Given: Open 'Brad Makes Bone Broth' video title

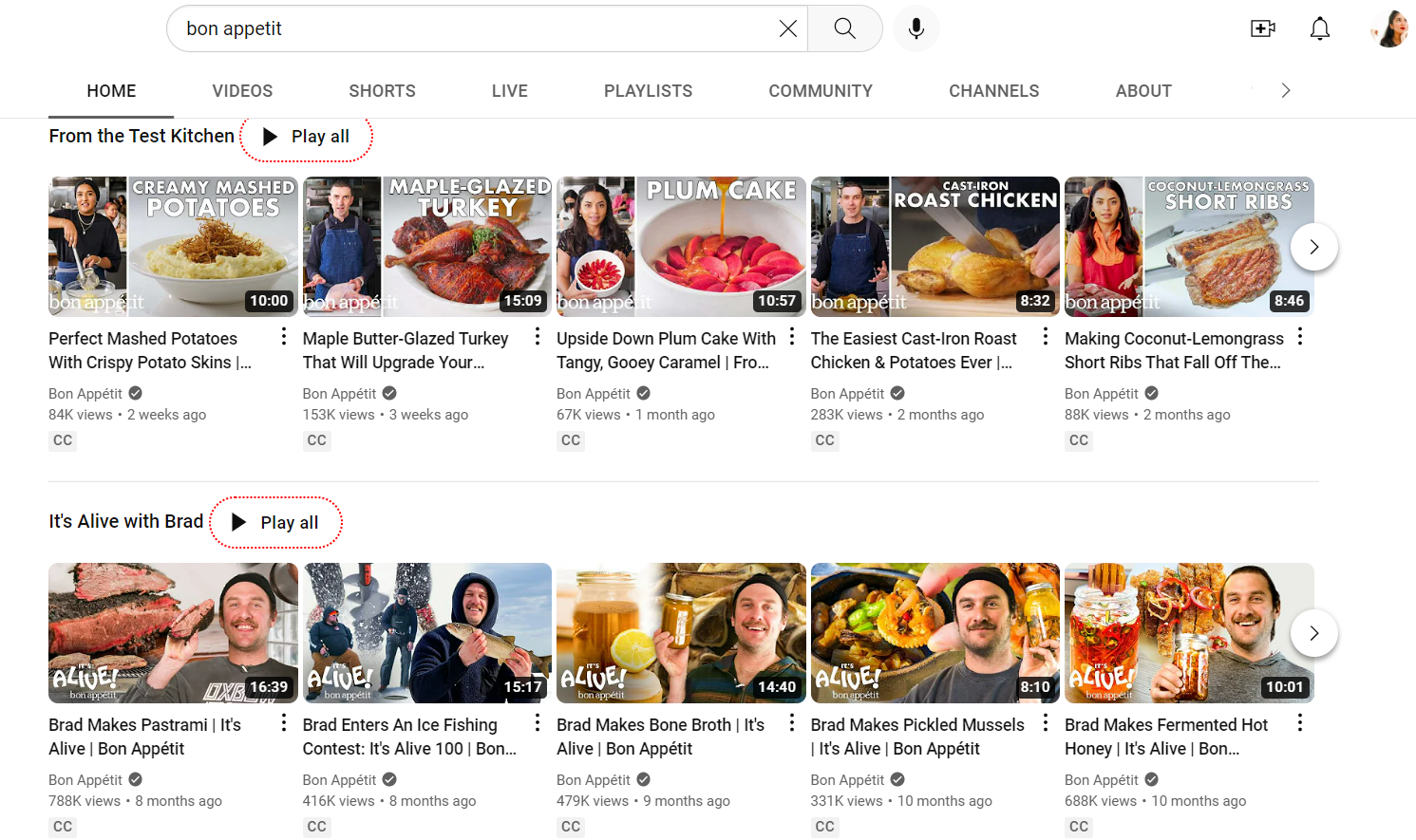Looking at the screenshot, I should [660, 737].
